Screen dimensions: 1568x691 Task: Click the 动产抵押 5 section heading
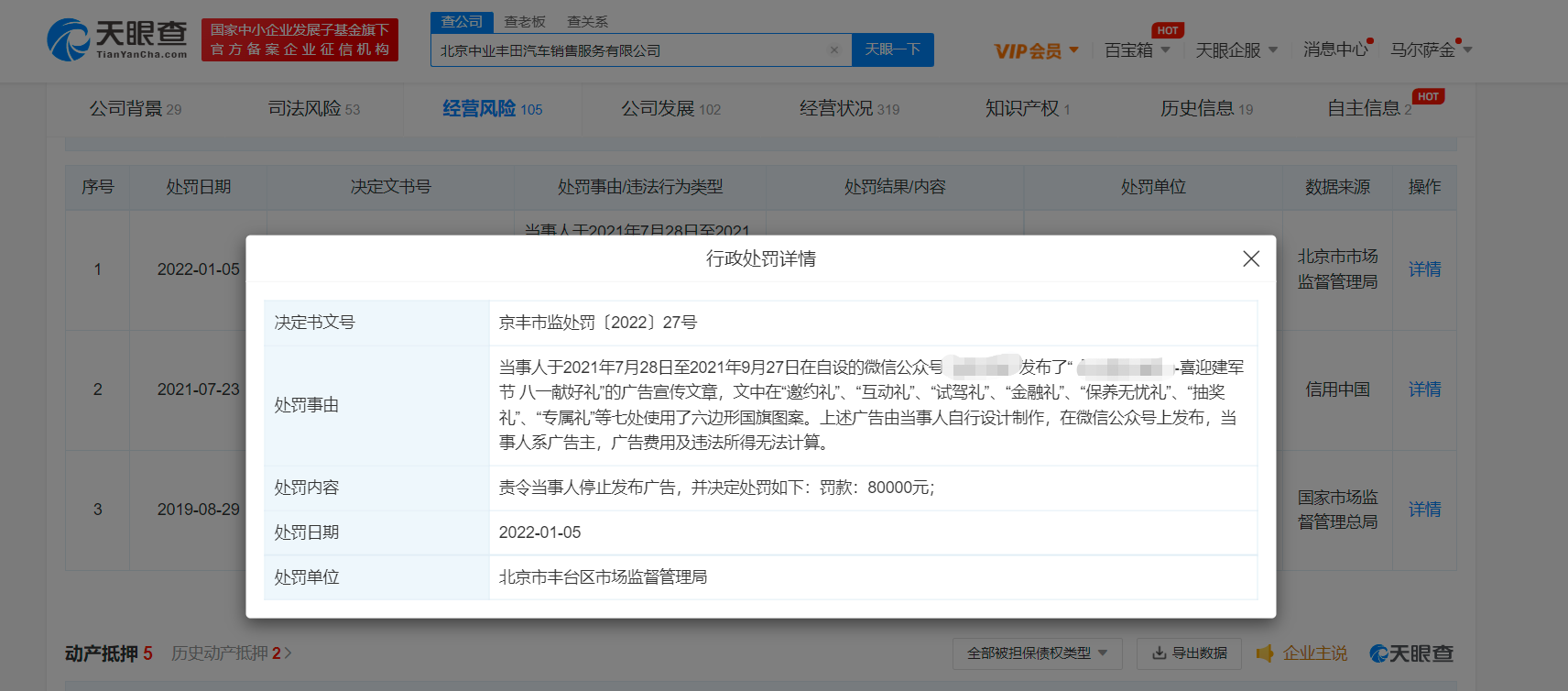108,653
